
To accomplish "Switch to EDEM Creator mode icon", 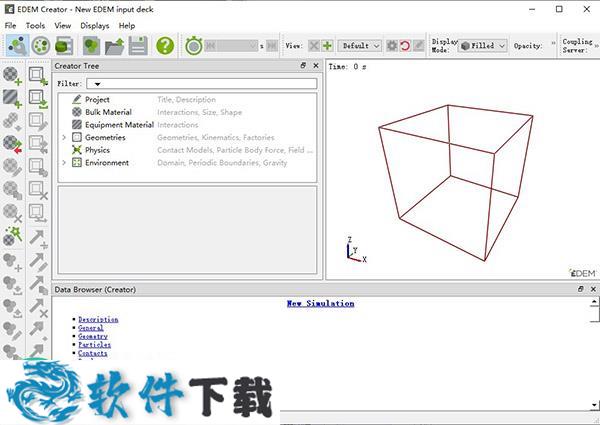I will 17,46.
